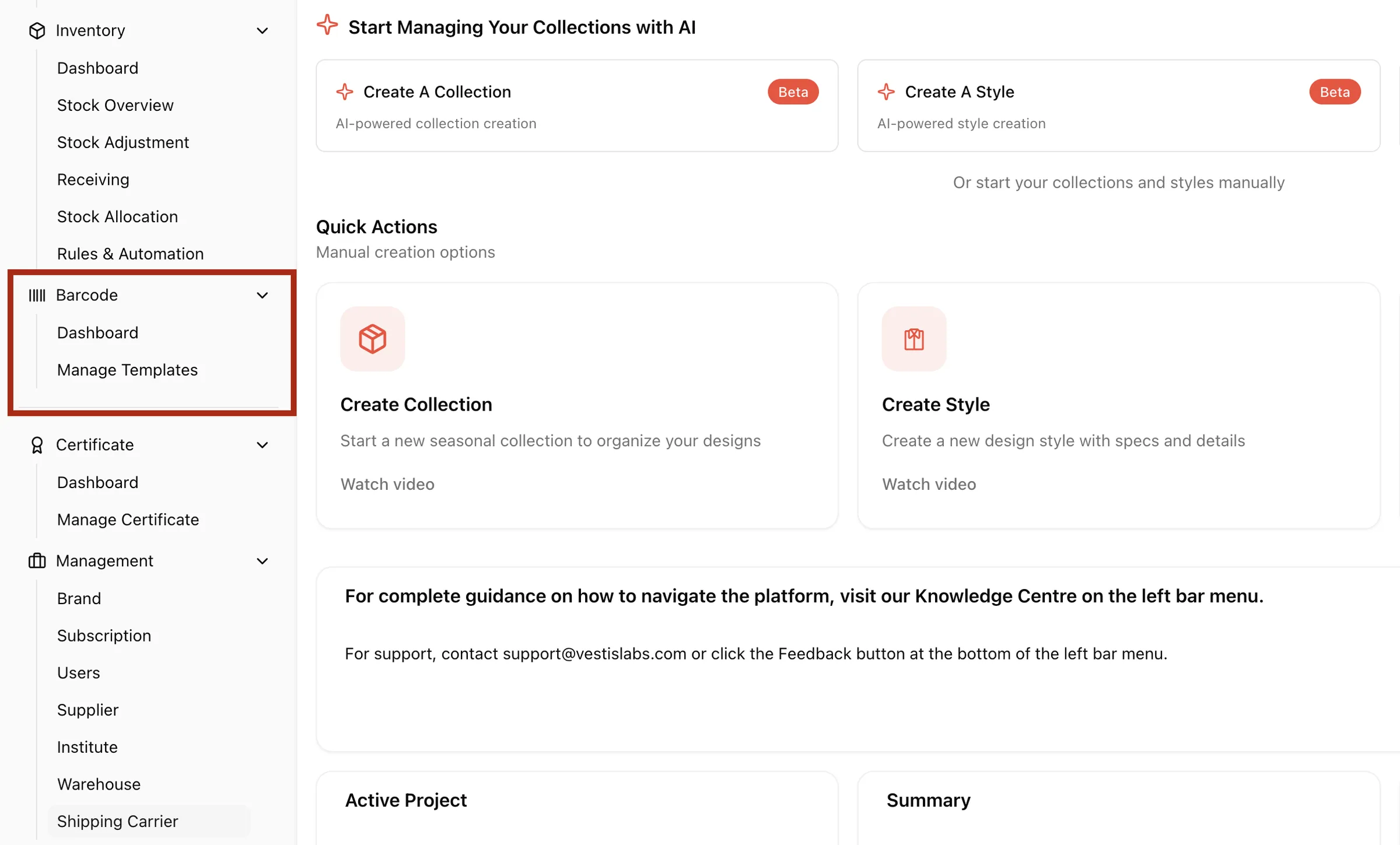The height and width of the screenshot is (845, 1400).
Task: Click Beta badge on Create A Collection
Action: coord(793,92)
